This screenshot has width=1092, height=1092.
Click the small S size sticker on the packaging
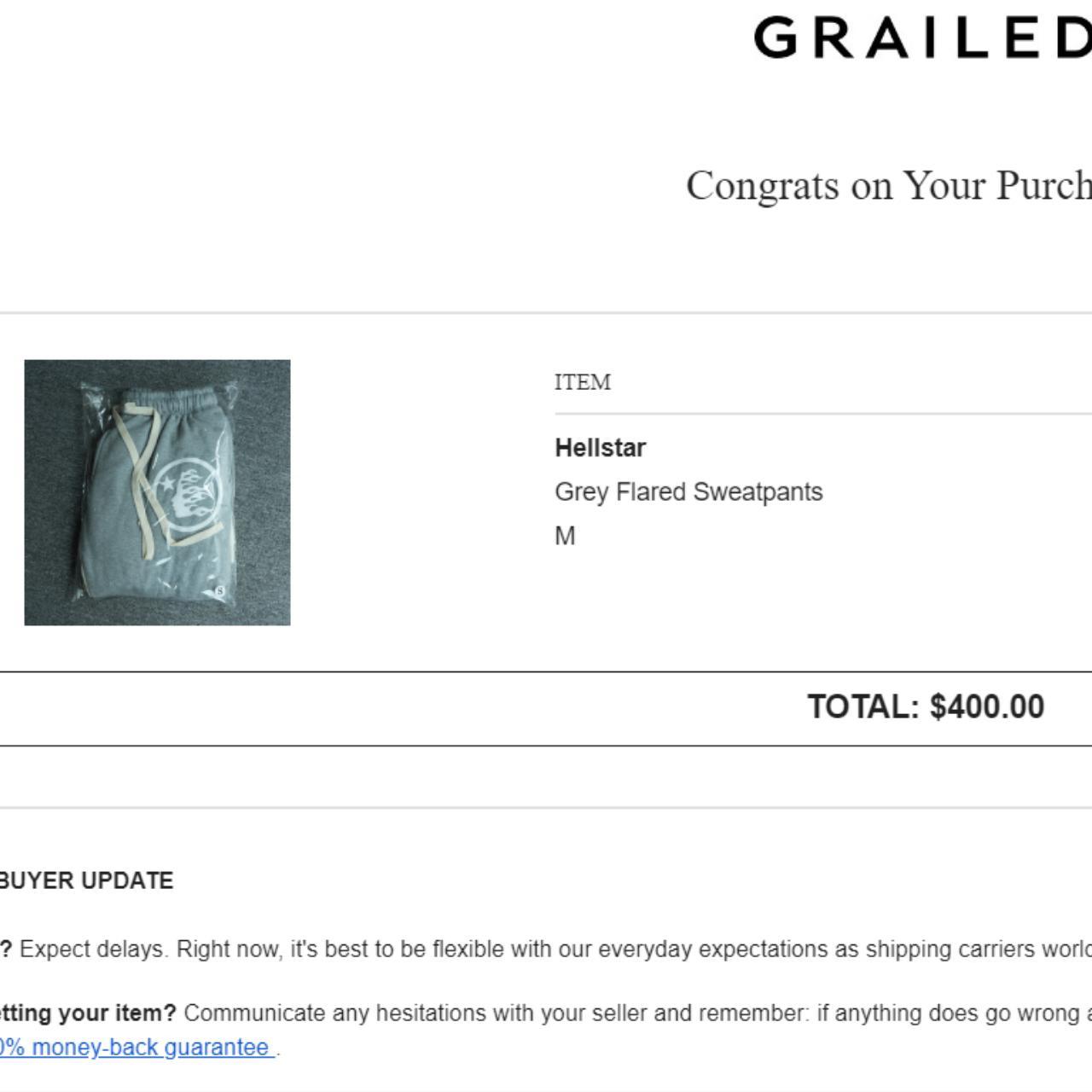221,590
